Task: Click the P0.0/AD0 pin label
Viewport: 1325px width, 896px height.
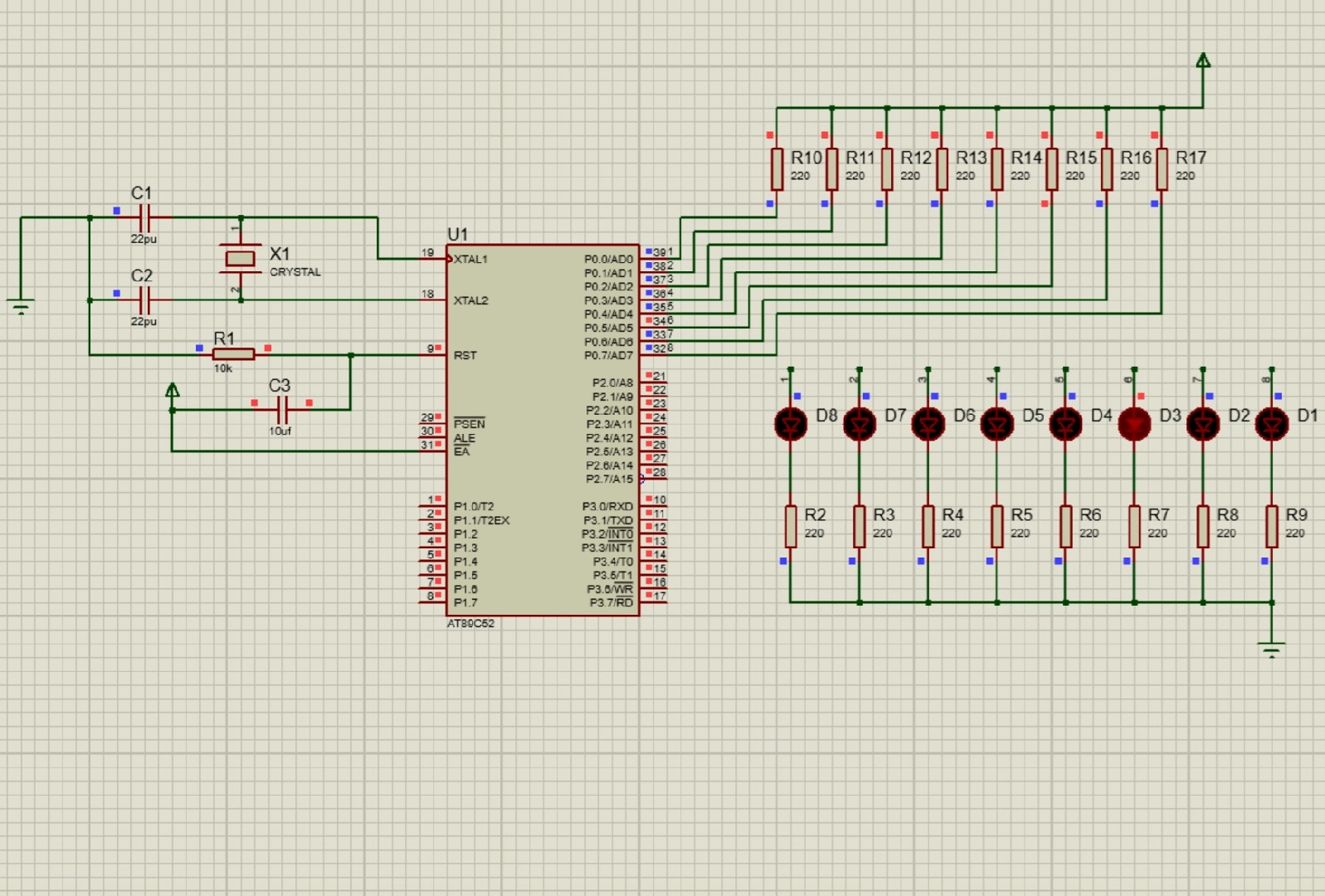Action: pyautogui.click(x=608, y=260)
